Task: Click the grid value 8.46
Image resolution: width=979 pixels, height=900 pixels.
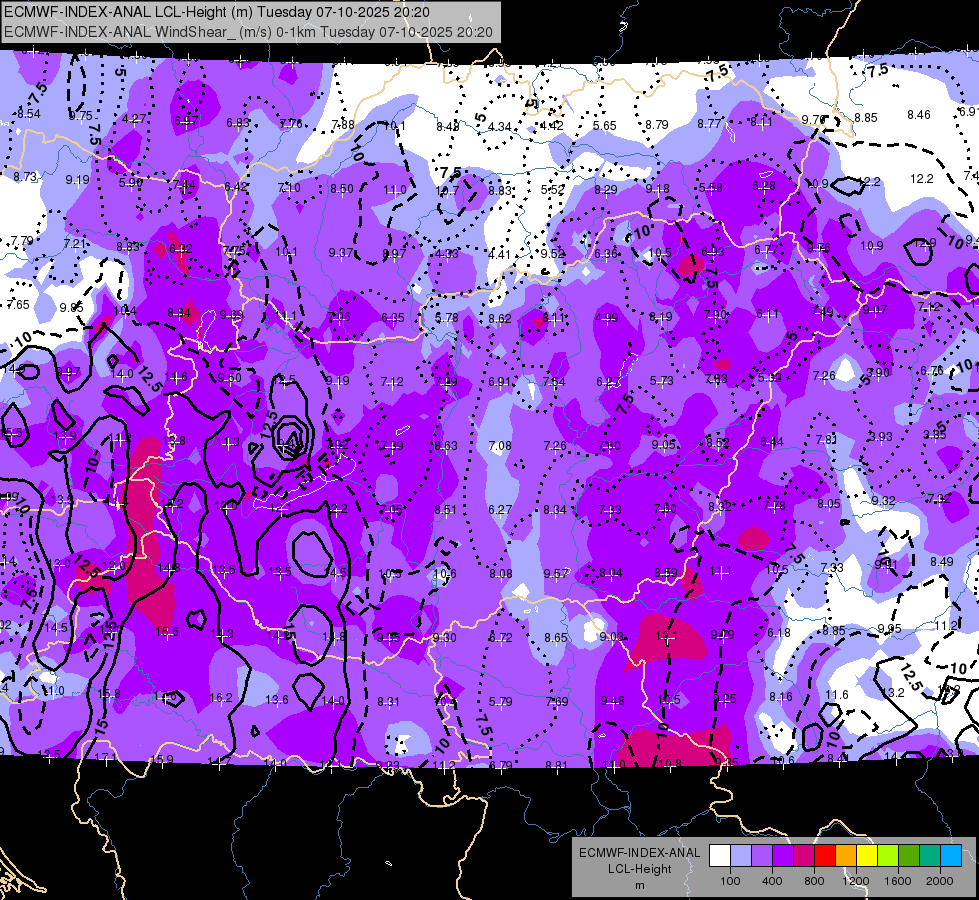Action: coord(918,115)
